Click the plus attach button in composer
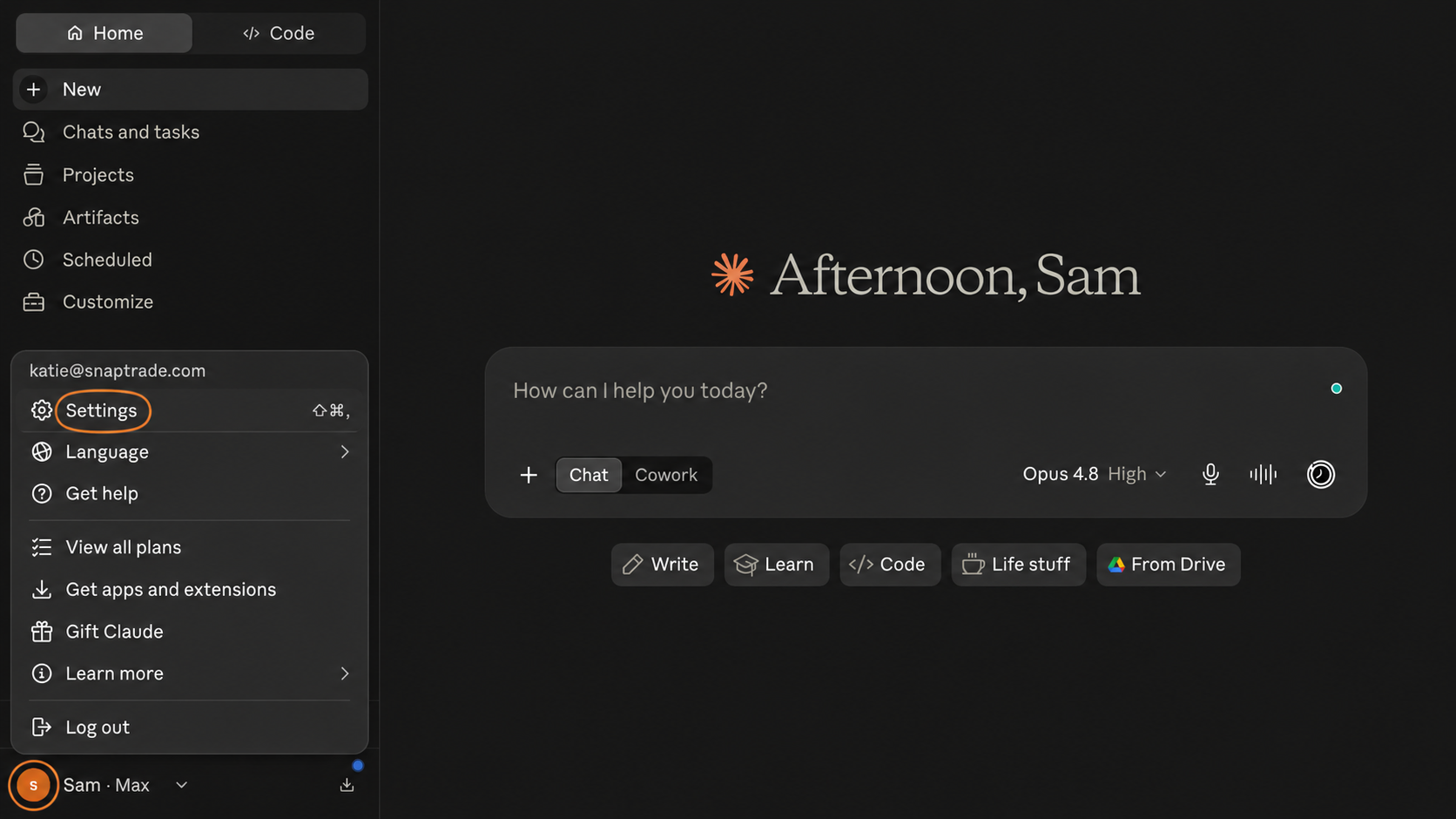1456x819 pixels. point(529,475)
